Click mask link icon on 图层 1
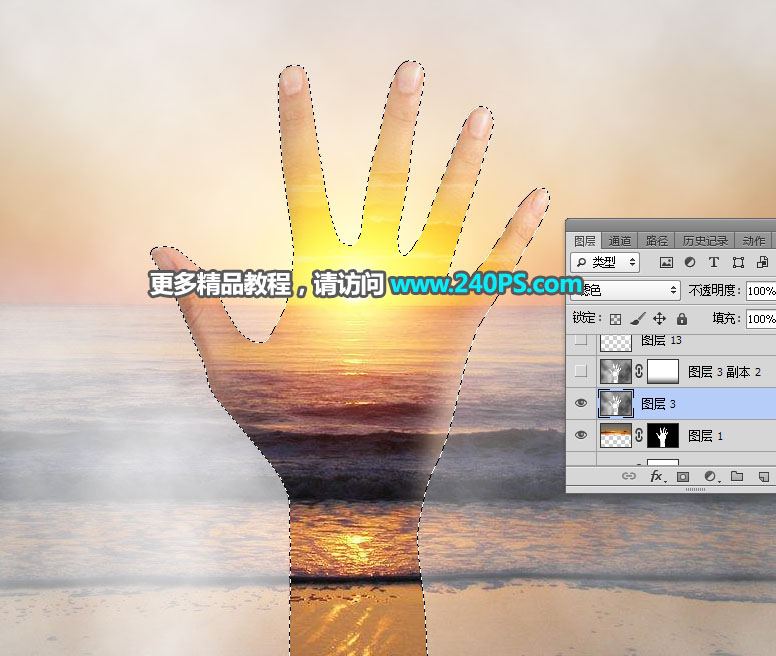 click(x=639, y=435)
